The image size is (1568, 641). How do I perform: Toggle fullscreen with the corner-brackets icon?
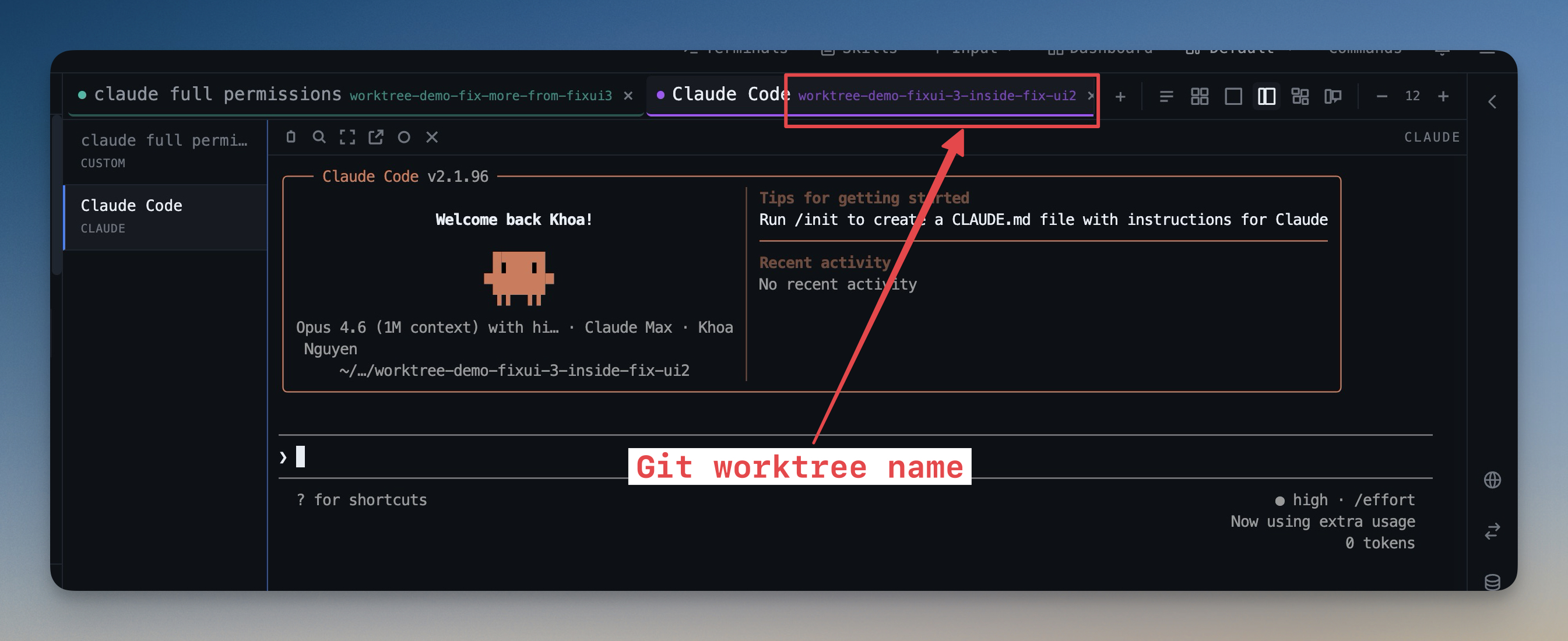347,137
